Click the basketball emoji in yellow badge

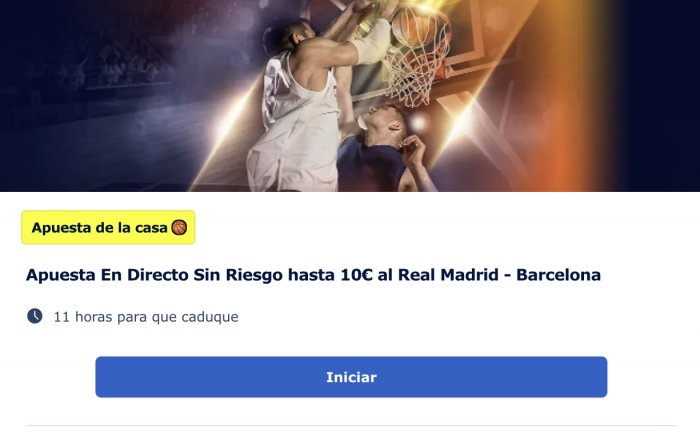179,227
